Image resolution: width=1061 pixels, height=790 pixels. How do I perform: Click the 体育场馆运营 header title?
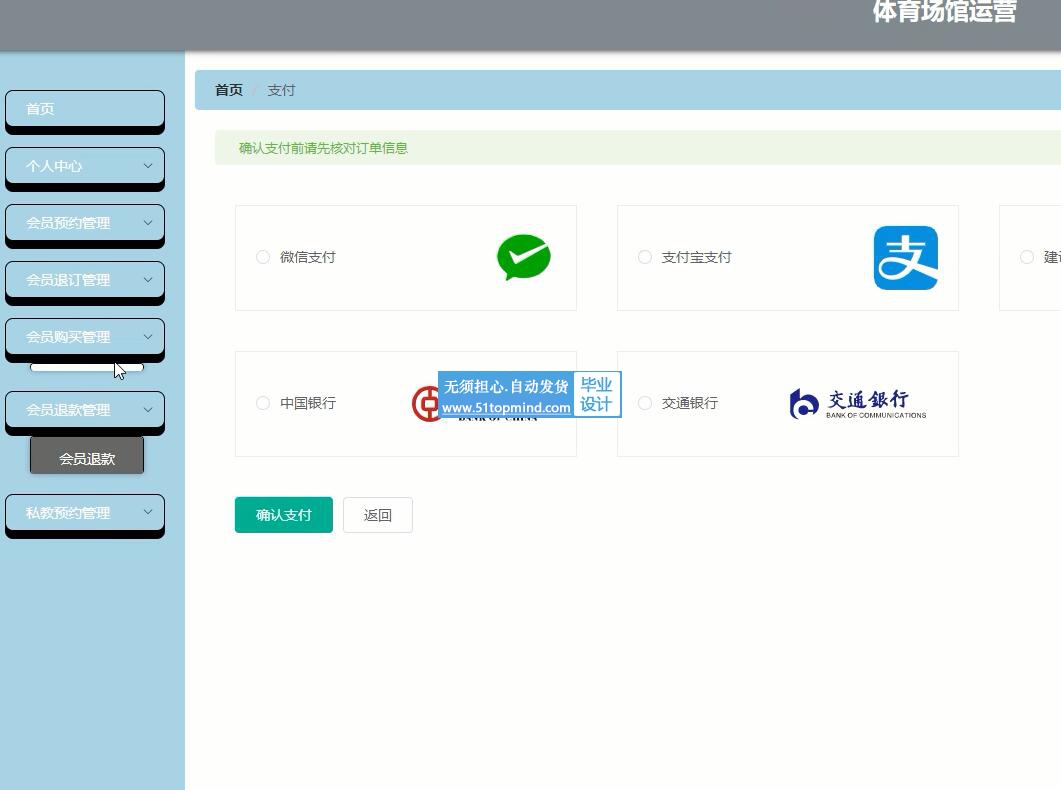[945, 11]
